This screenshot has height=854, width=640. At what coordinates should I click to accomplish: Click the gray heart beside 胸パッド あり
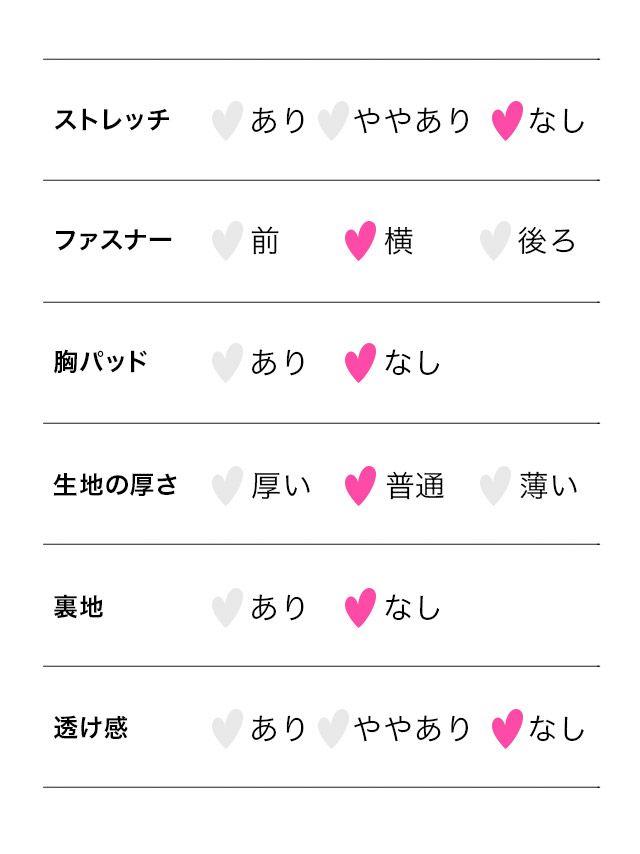[x=227, y=363]
